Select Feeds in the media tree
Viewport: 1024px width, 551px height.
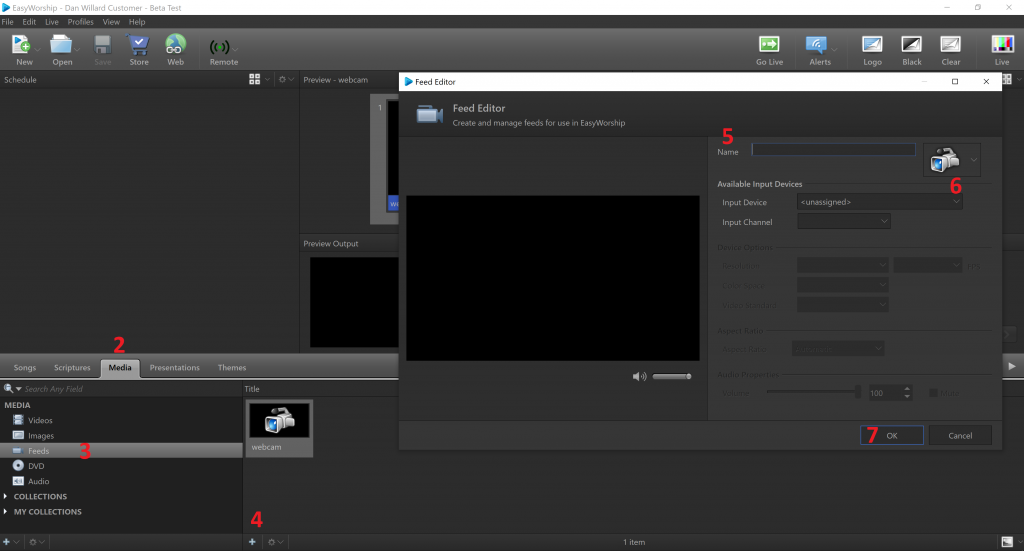[121, 450]
